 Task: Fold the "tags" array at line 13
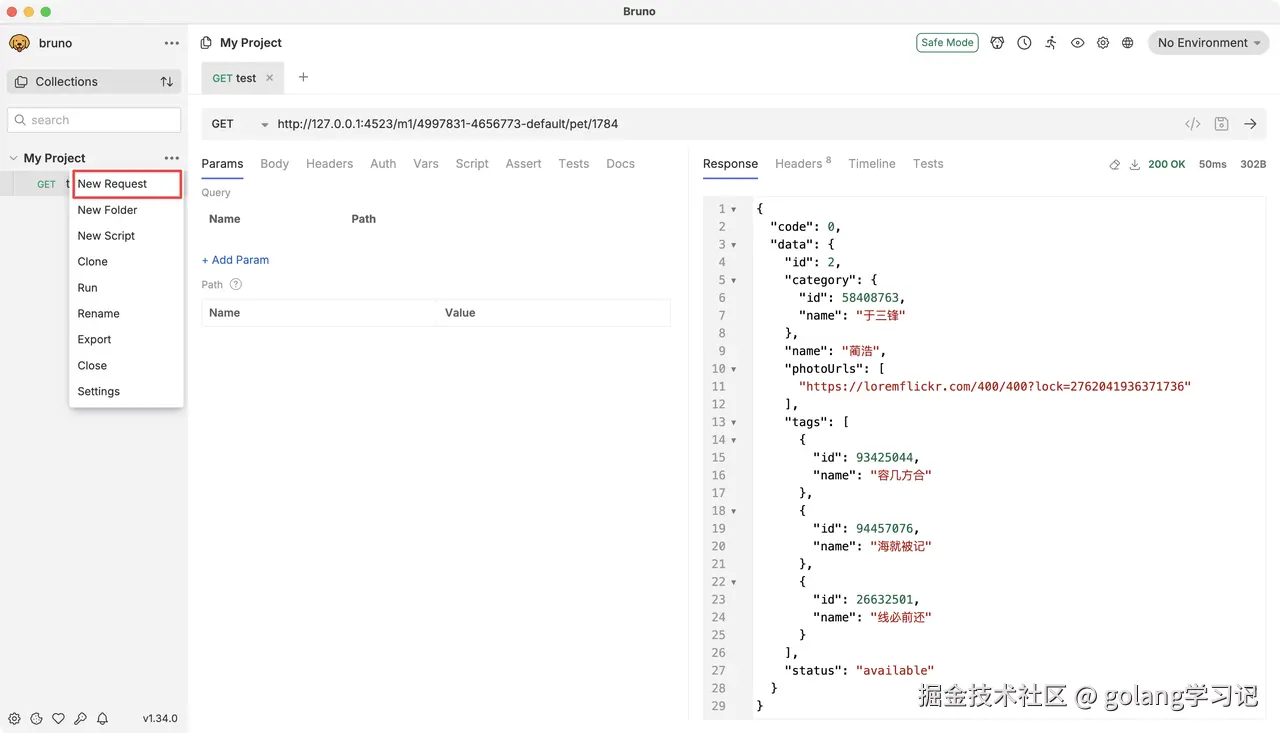(734, 422)
